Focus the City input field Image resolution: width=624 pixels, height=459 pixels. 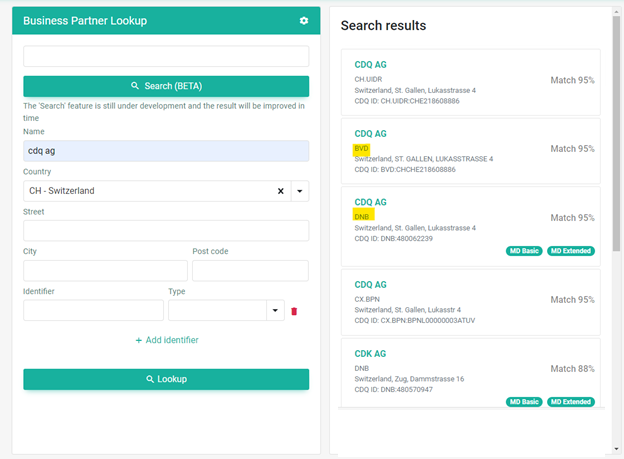click(x=105, y=271)
